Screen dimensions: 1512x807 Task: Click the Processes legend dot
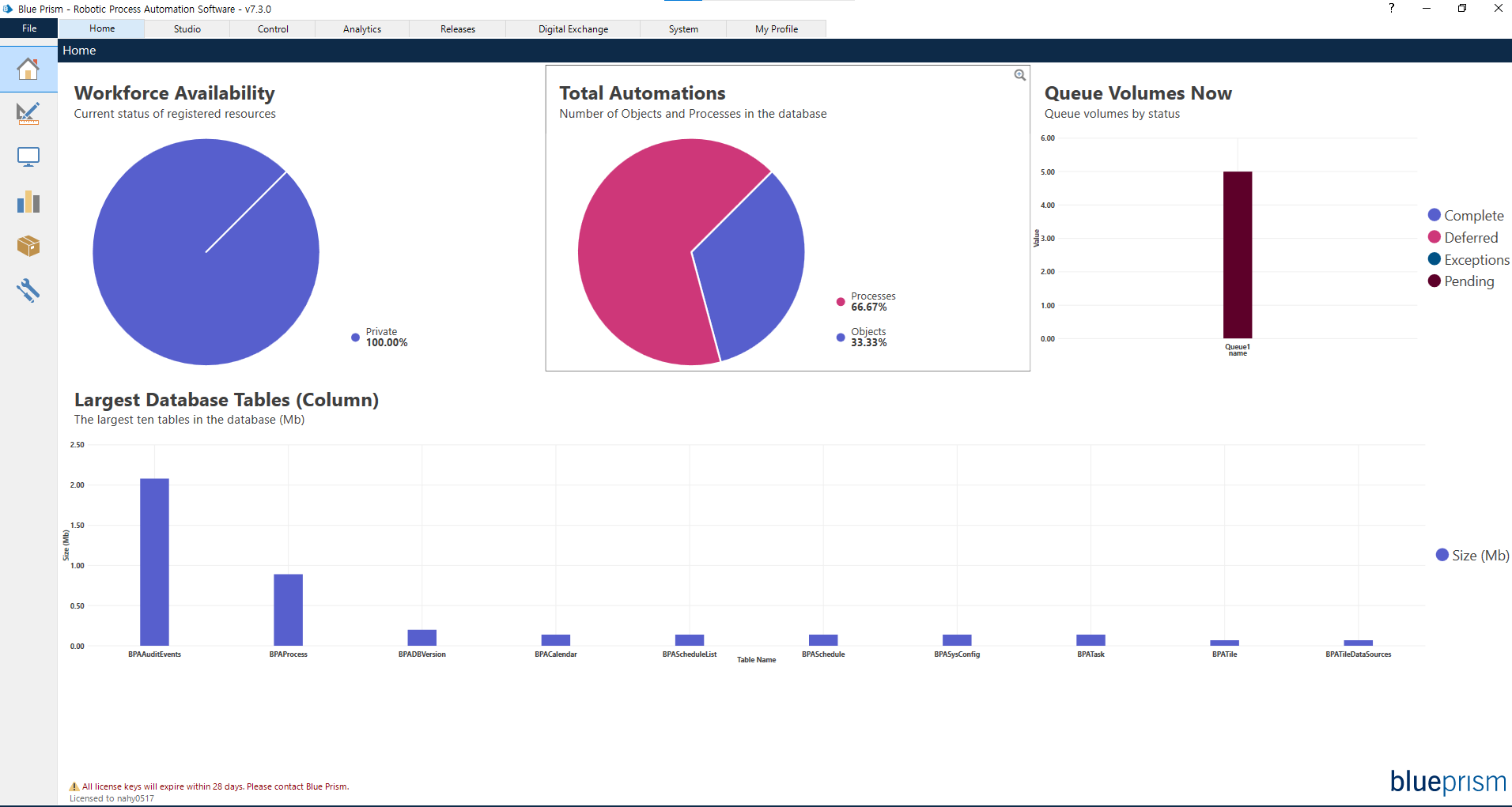841,302
